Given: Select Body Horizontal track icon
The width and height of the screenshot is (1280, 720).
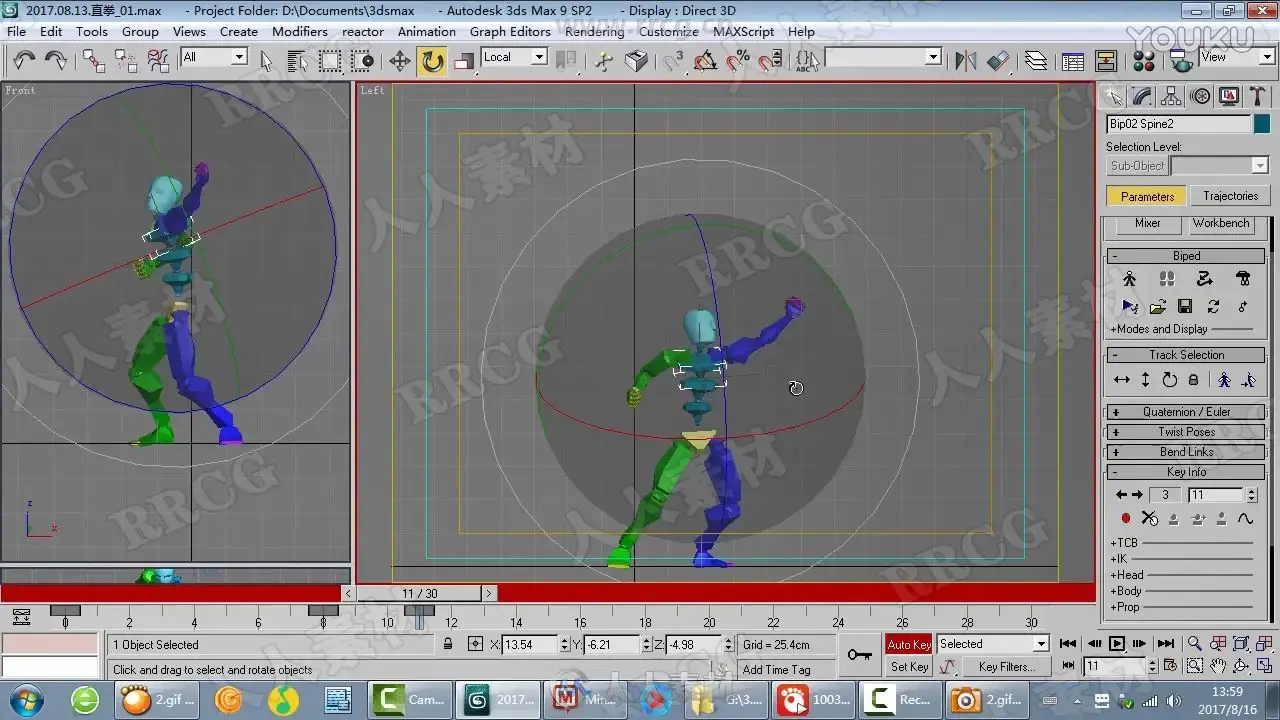Looking at the screenshot, I should point(1122,380).
